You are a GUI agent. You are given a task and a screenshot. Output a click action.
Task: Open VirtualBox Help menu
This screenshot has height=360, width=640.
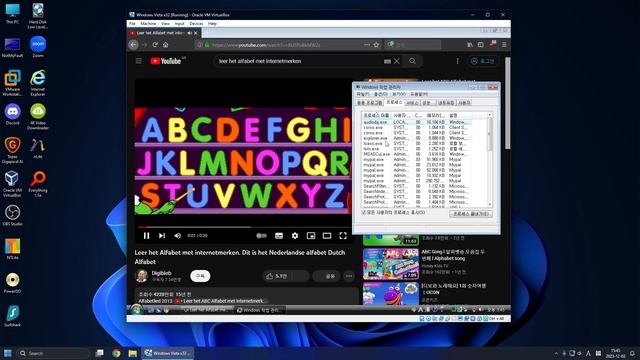click(212, 24)
